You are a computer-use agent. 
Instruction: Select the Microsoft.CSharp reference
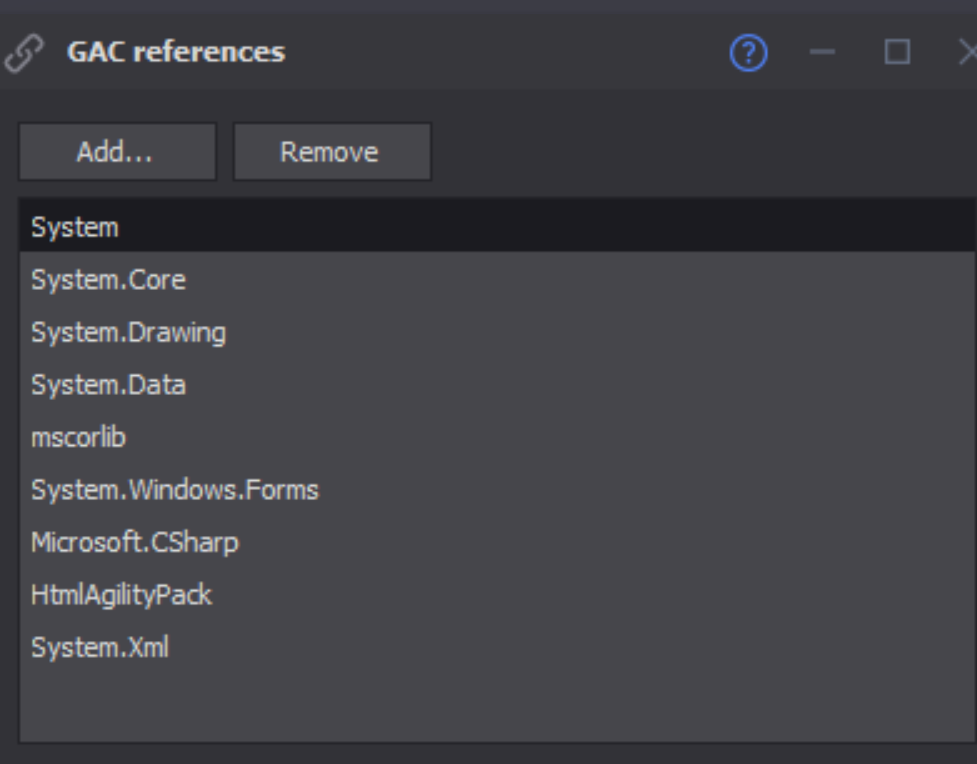(x=497, y=542)
